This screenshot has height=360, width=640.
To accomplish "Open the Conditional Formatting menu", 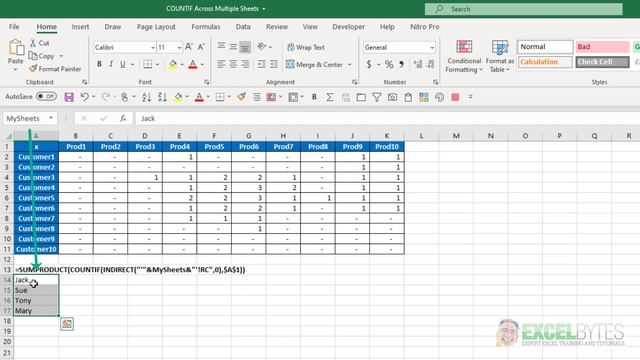I will click(464, 57).
